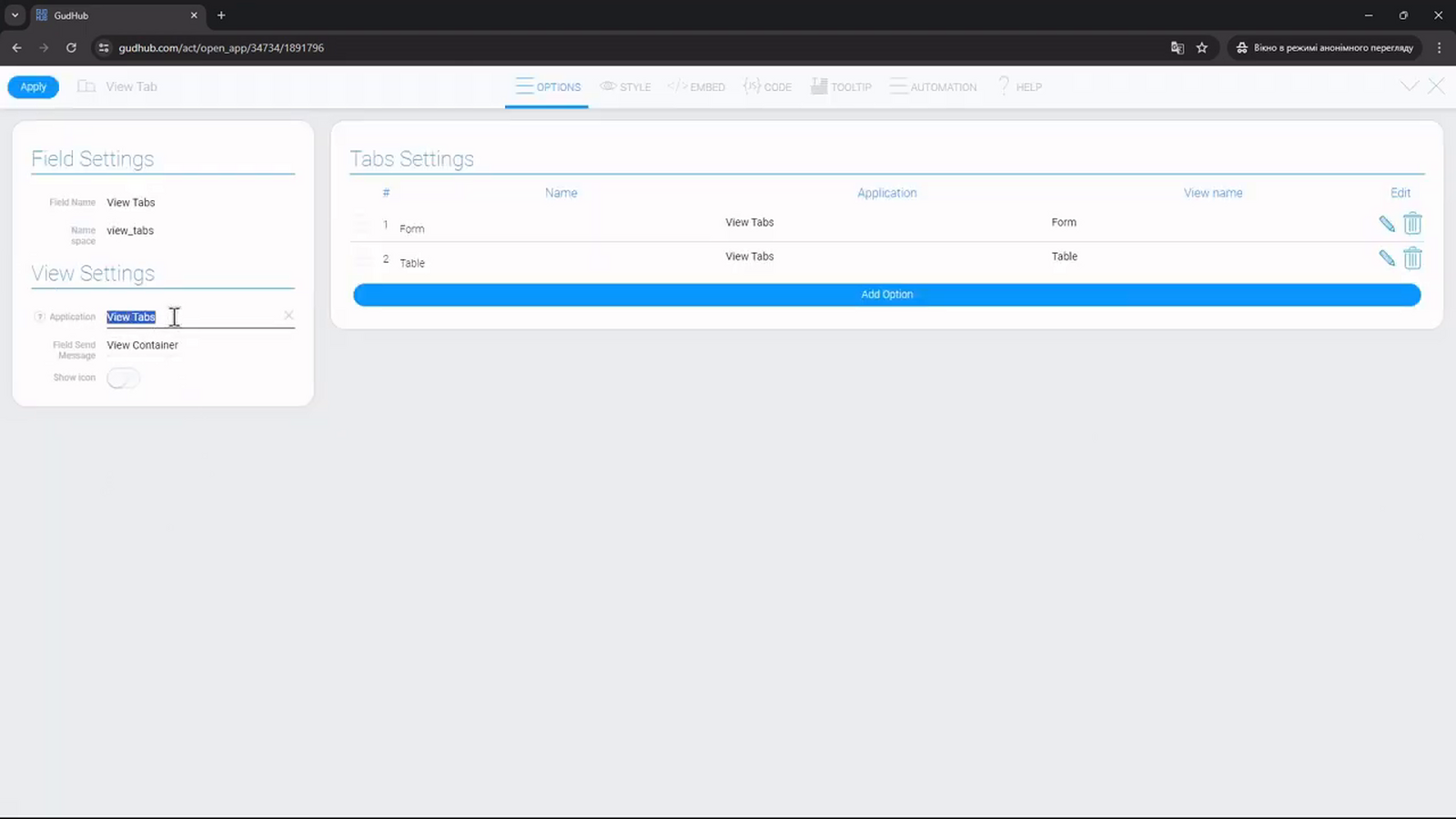Open a new browser tab
The height and width of the screenshot is (819, 1456).
(x=221, y=15)
